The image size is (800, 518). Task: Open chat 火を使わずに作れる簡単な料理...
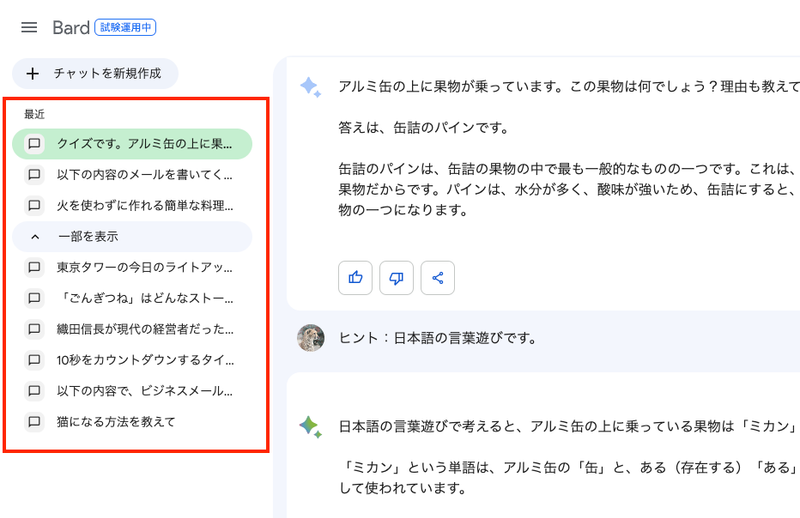pyautogui.click(x=132, y=206)
